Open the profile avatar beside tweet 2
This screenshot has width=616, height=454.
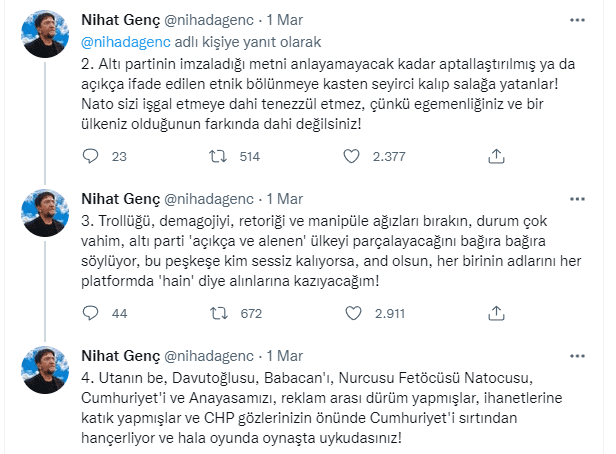tap(45, 35)
